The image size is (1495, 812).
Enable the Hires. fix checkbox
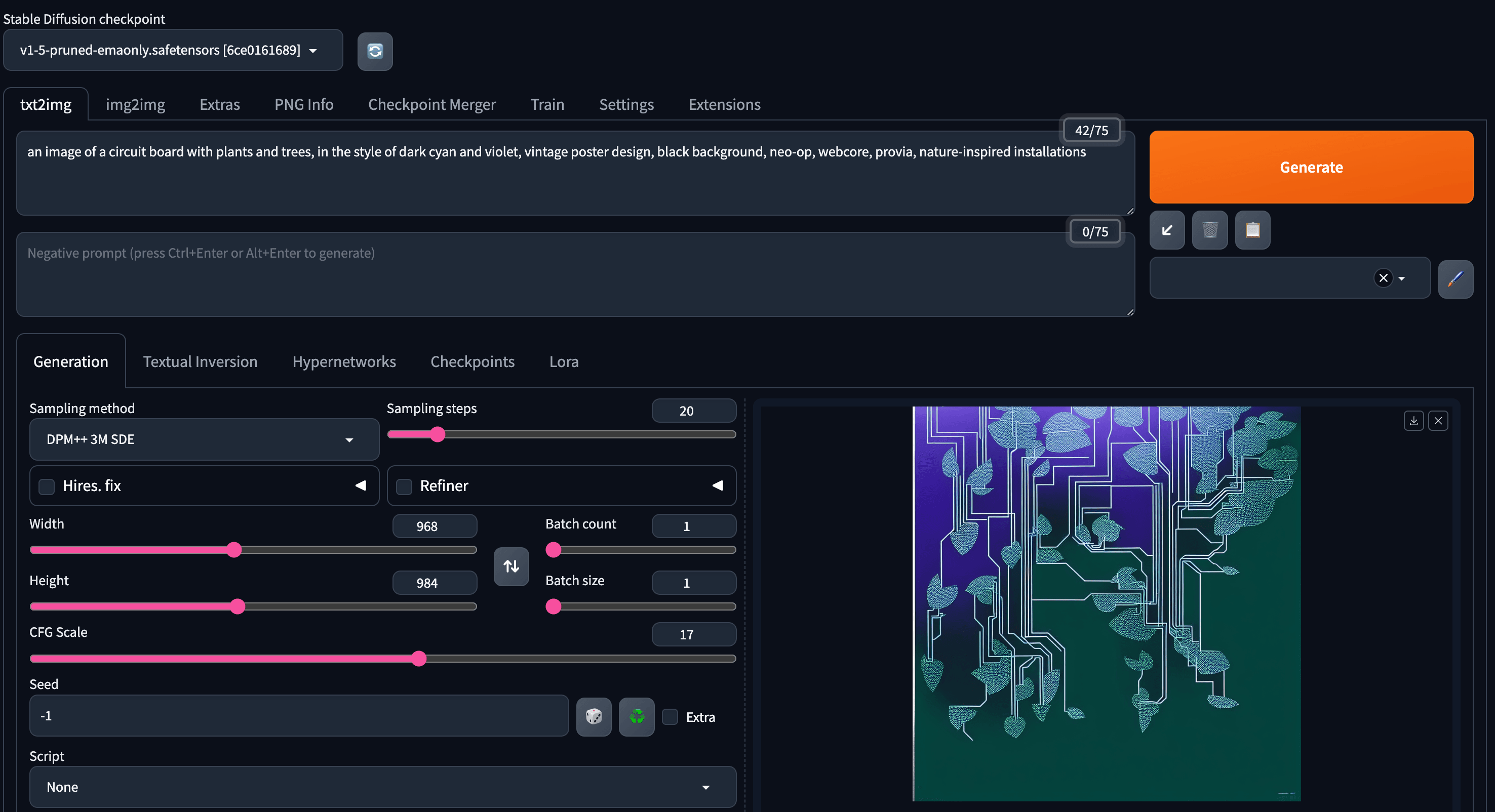tap(47, 486)
